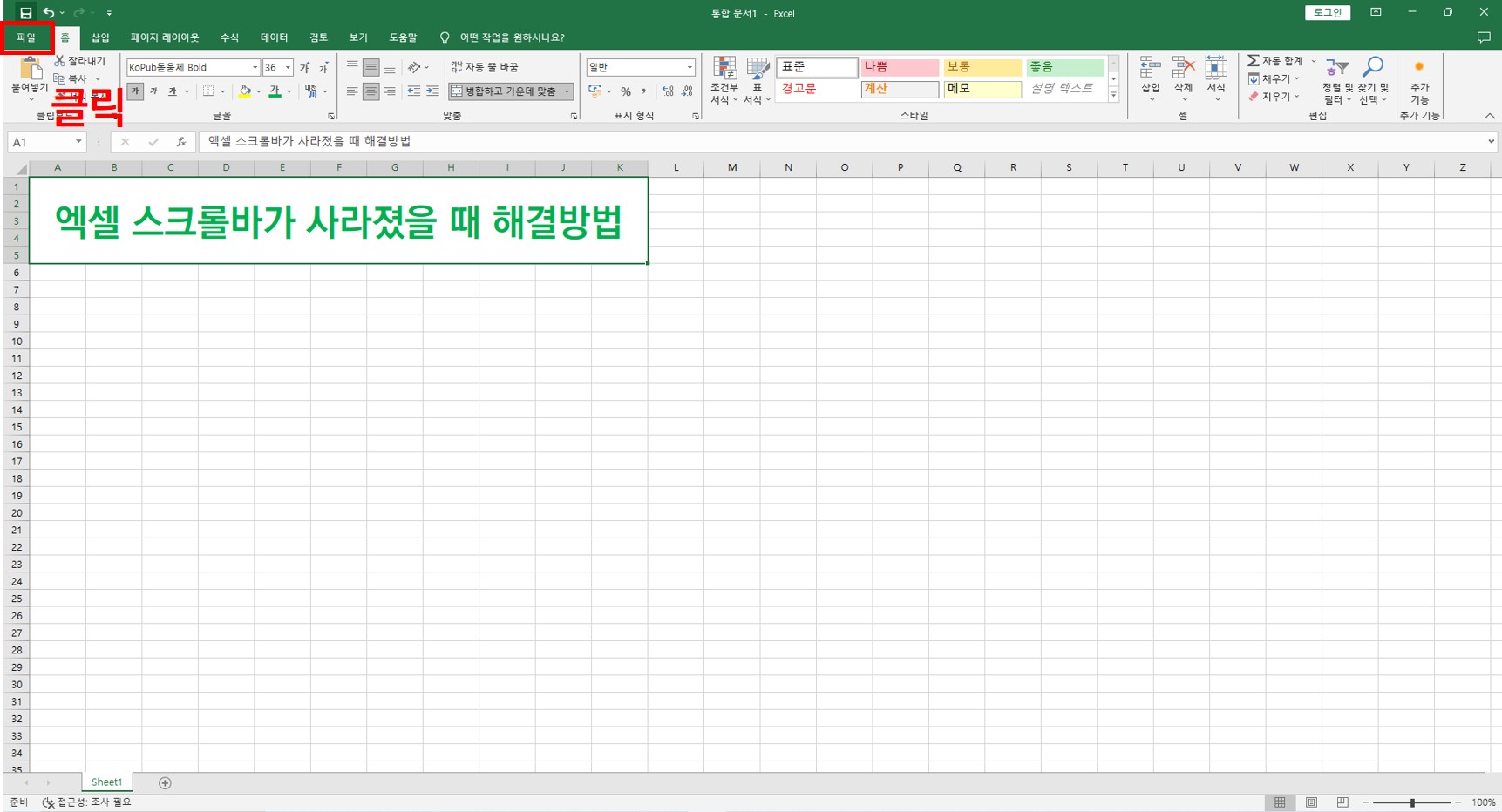Screen dimensions: 1502x812
Task: Expand the Name Box dropdown arrow
Action: [78, 142]
